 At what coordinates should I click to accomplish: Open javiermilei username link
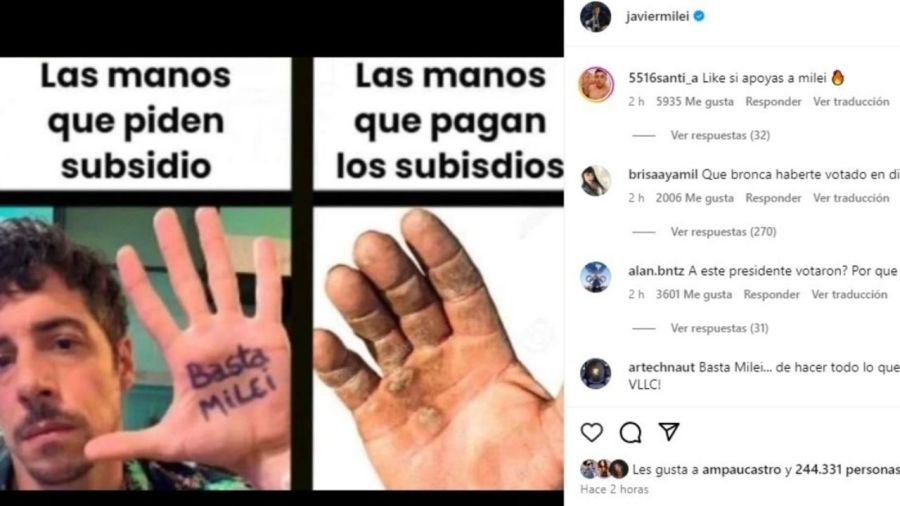(x=657, y=16)
